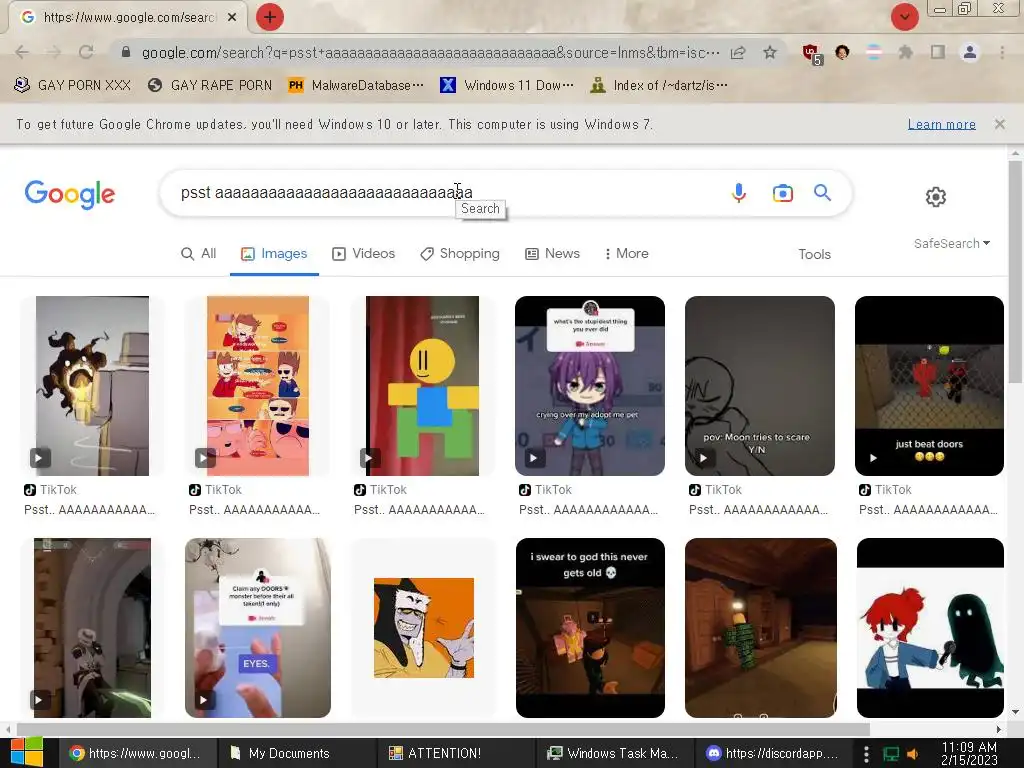The width and height of the screenshot is (1024, 768).
Task: Open the uBlock Origin extension icon
Action: [811, 53]
